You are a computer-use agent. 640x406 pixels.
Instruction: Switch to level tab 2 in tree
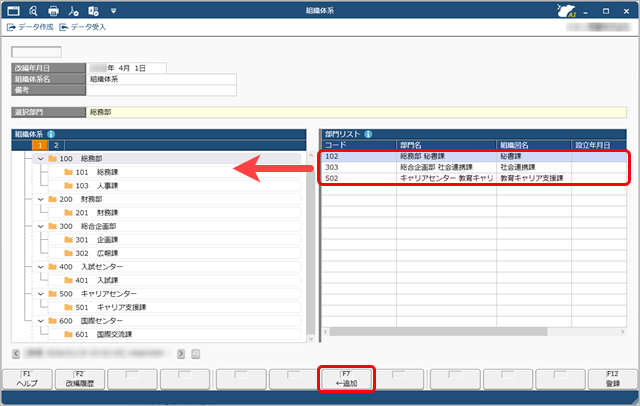pos(56,145)
